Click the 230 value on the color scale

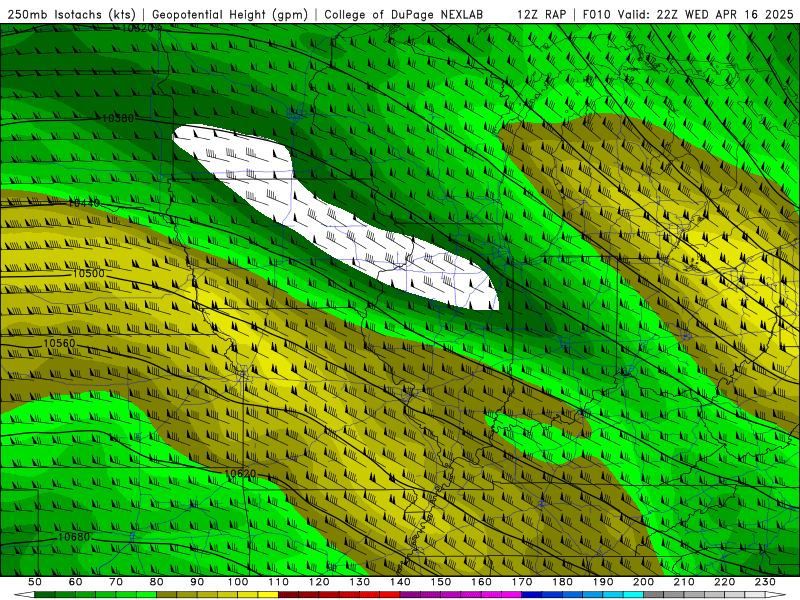click(x=765, y=582)
